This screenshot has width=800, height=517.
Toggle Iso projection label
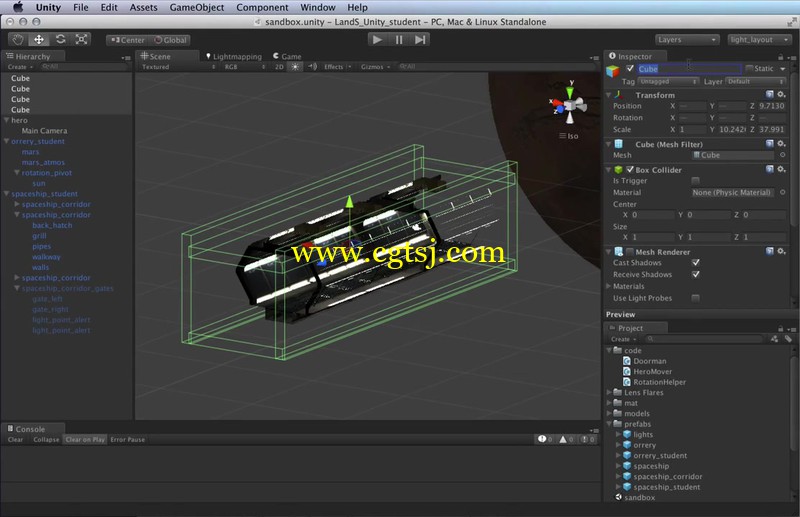569,136
